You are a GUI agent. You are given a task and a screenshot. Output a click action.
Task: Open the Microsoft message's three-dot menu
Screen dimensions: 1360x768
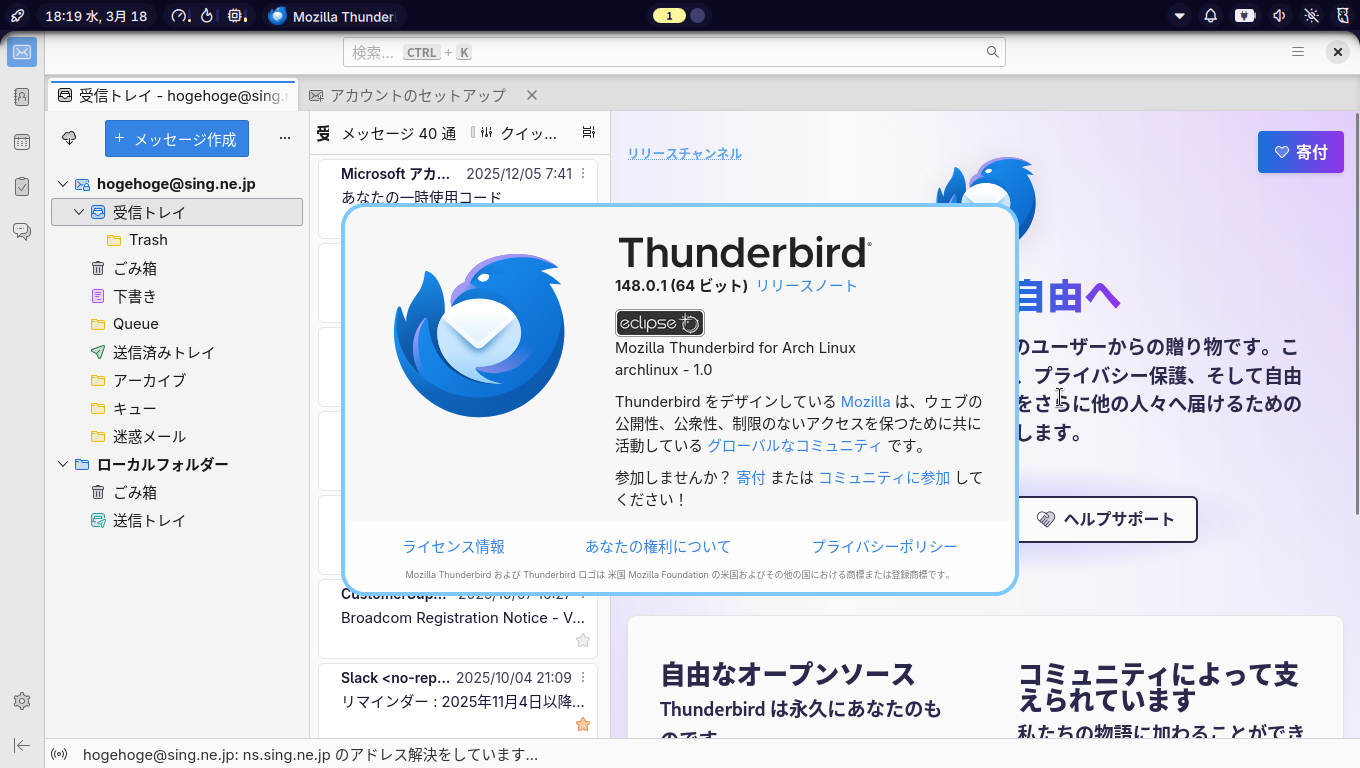tap(583, 174)
